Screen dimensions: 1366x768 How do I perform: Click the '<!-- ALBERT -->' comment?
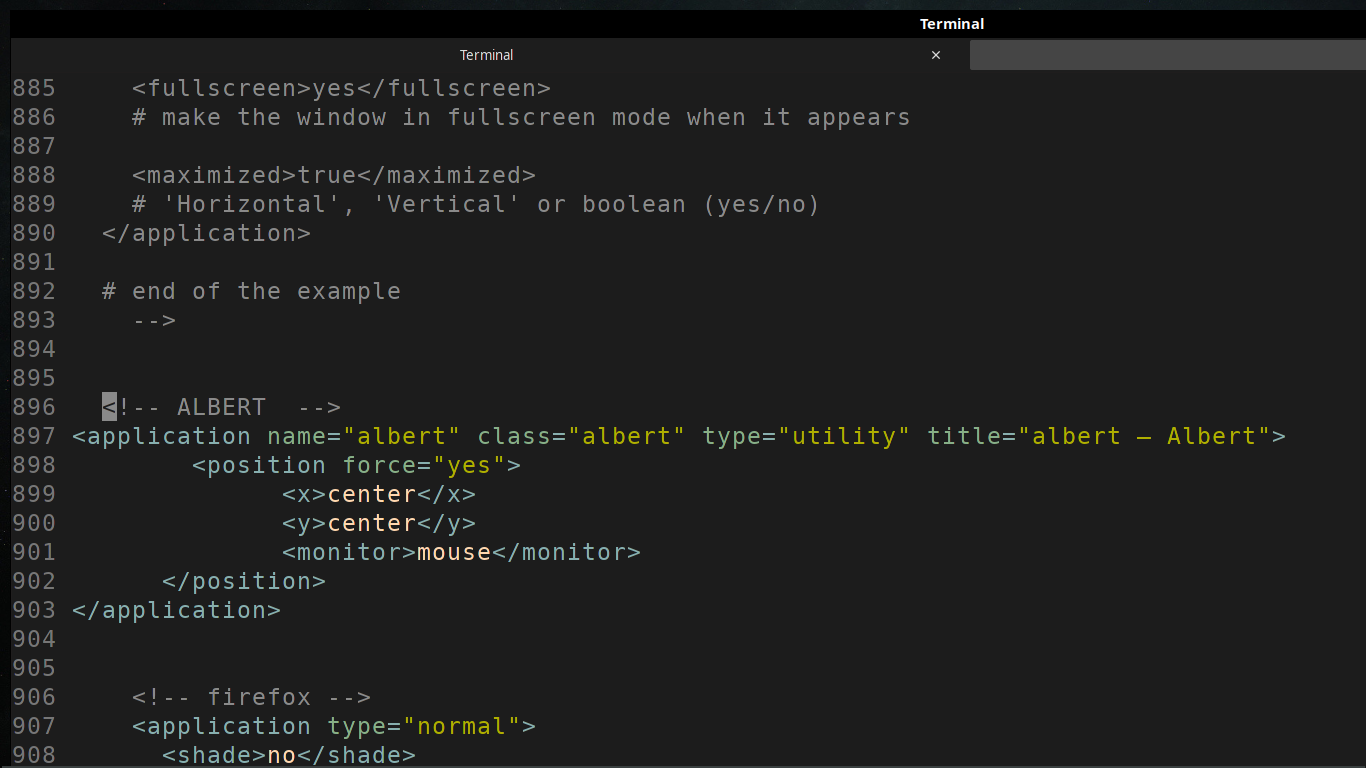click(x=221, y=407)
